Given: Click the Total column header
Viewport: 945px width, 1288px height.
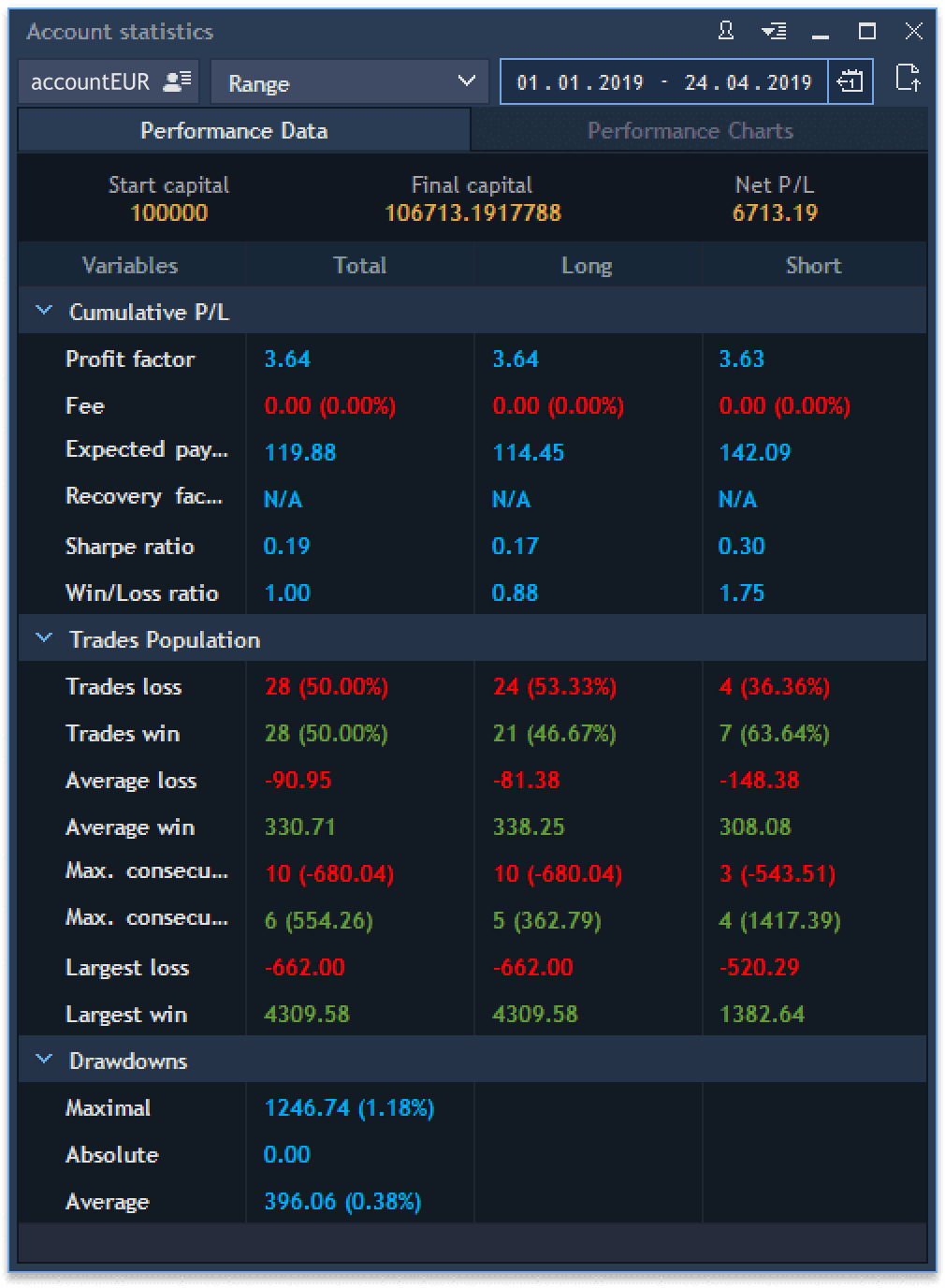Looking at the screenshot, I should [x=359, y=265].
